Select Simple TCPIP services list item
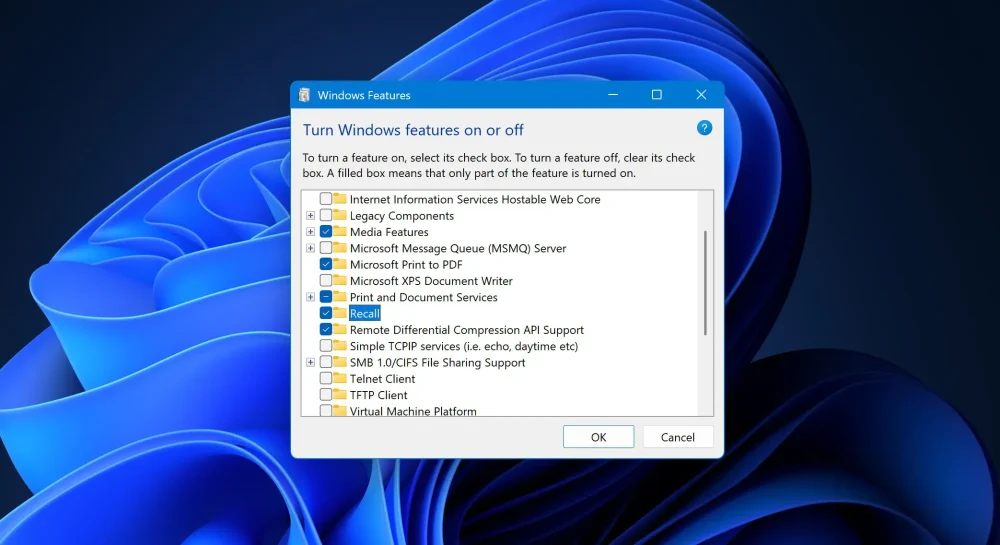This screenshot has height=545, width=1000. [x=463, y=346]
